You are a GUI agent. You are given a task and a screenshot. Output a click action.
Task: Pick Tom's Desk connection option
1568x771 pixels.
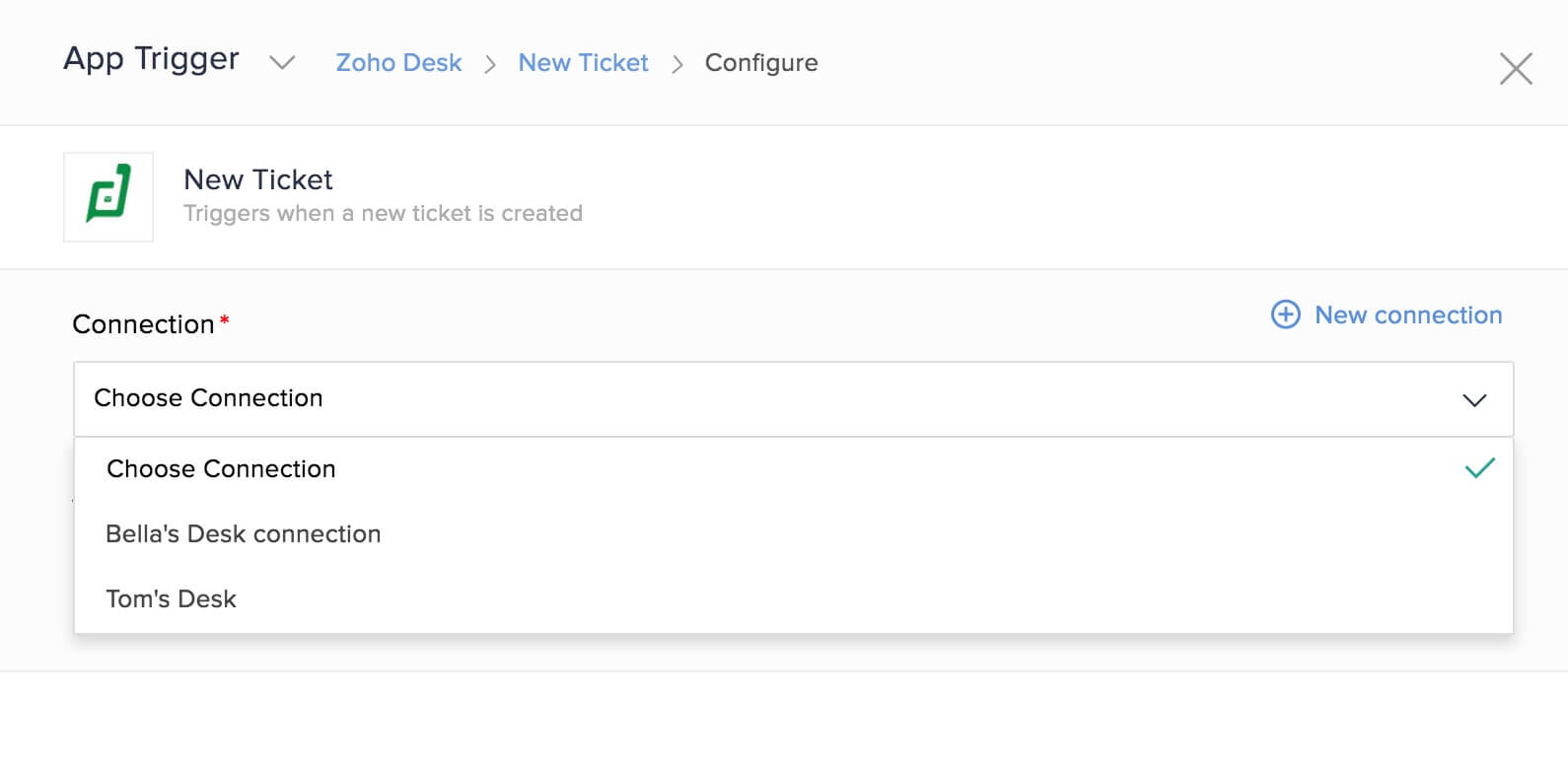(x=793, y=599)
